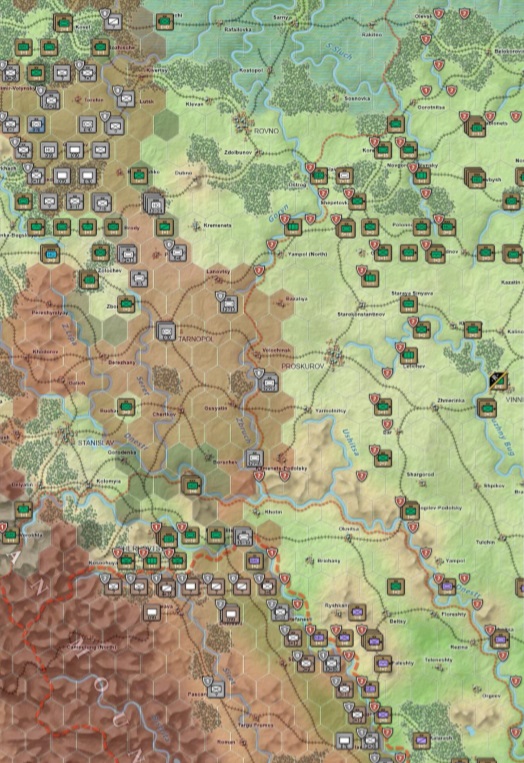Click the Kremenets town label
The image size is (524, 763).
(x=217, y=225)
